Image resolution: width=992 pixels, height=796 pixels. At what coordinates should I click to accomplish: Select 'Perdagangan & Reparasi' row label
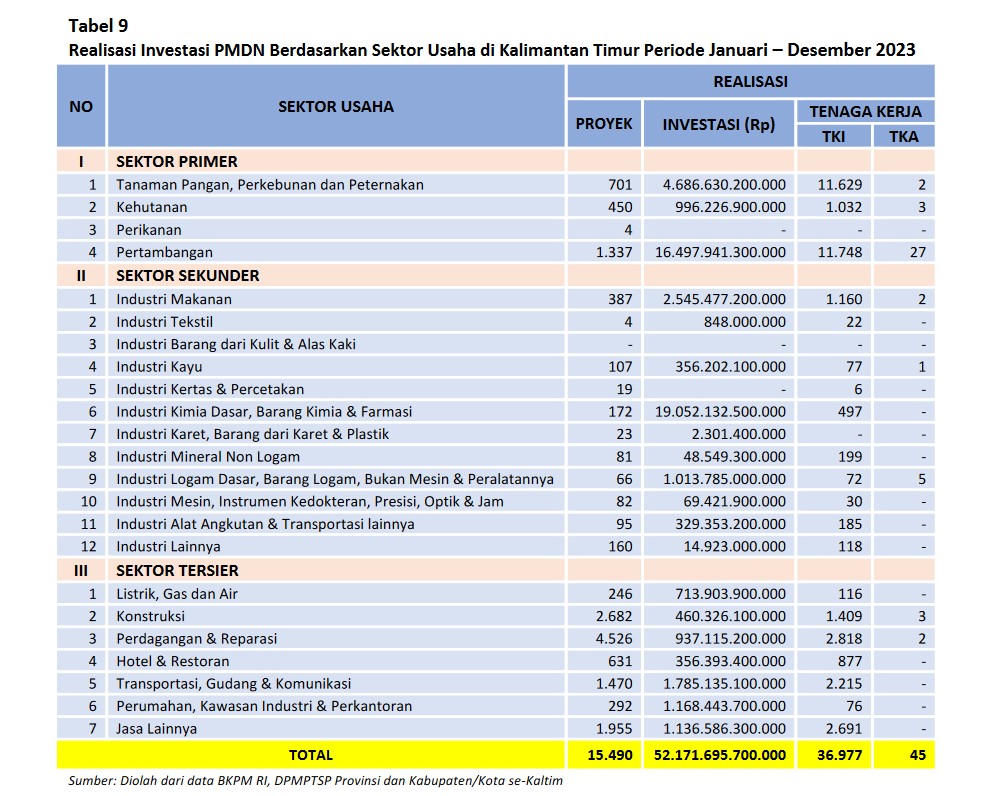197,638
